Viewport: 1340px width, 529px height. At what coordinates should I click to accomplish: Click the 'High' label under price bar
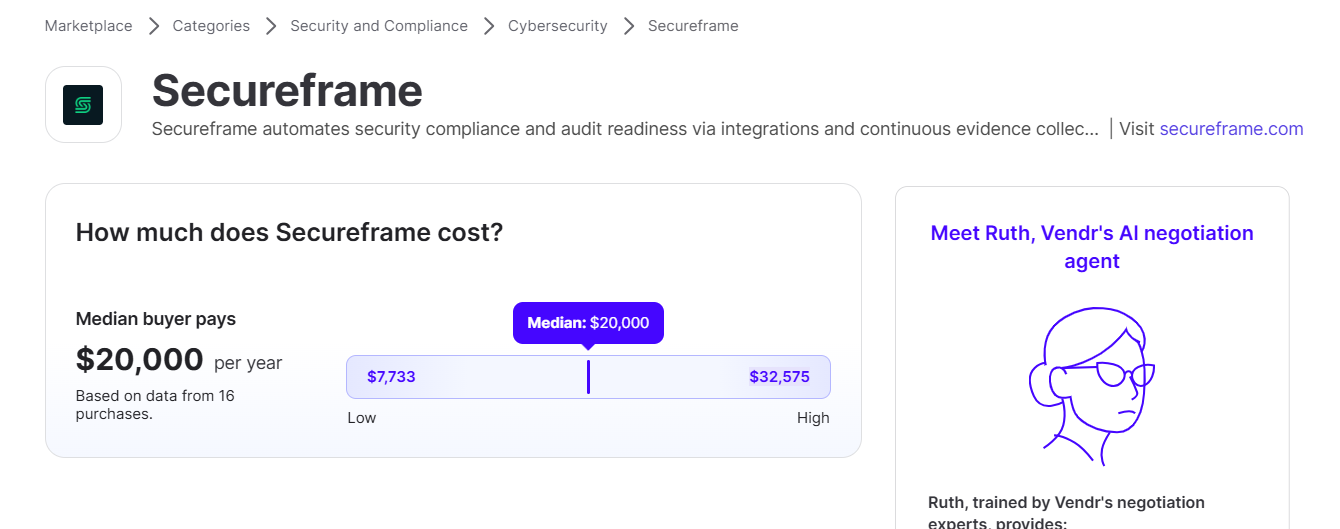point(813,418)
